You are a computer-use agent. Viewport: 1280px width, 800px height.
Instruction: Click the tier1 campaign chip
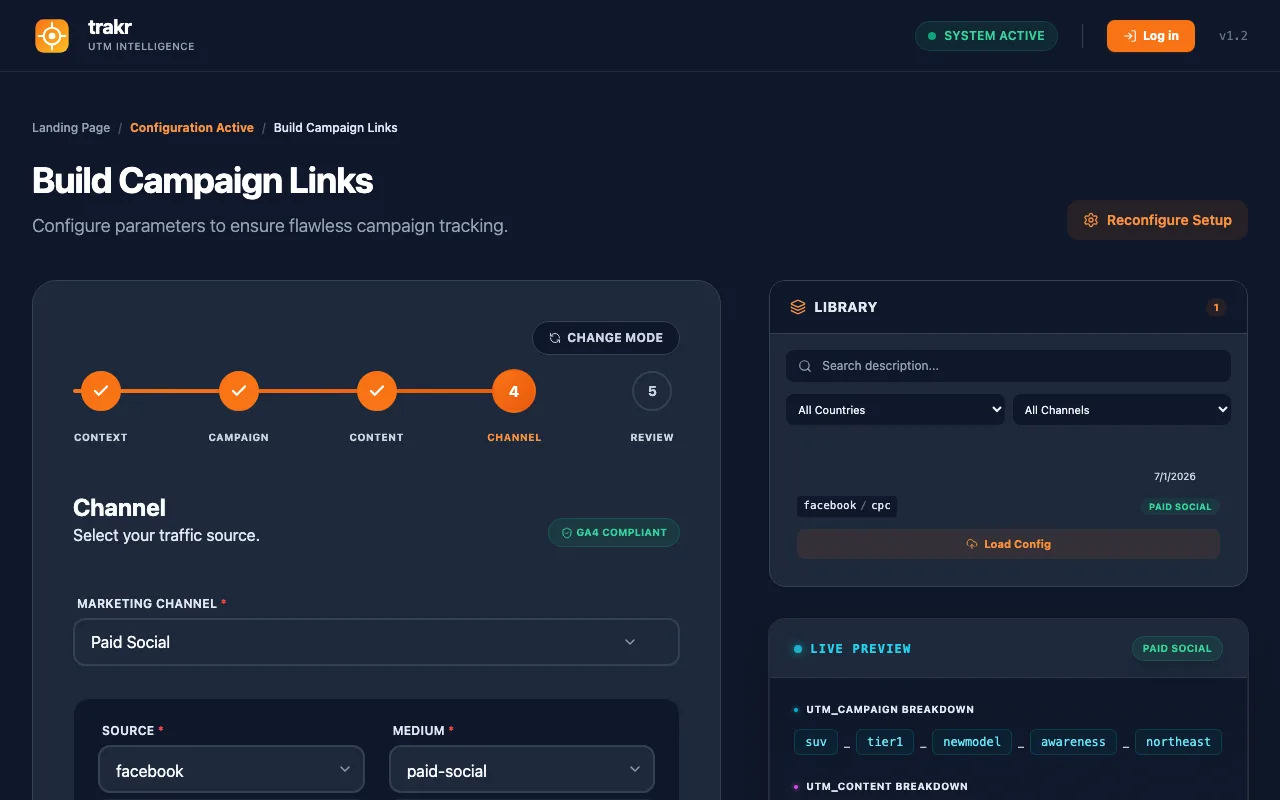click(x=885, y=742)
